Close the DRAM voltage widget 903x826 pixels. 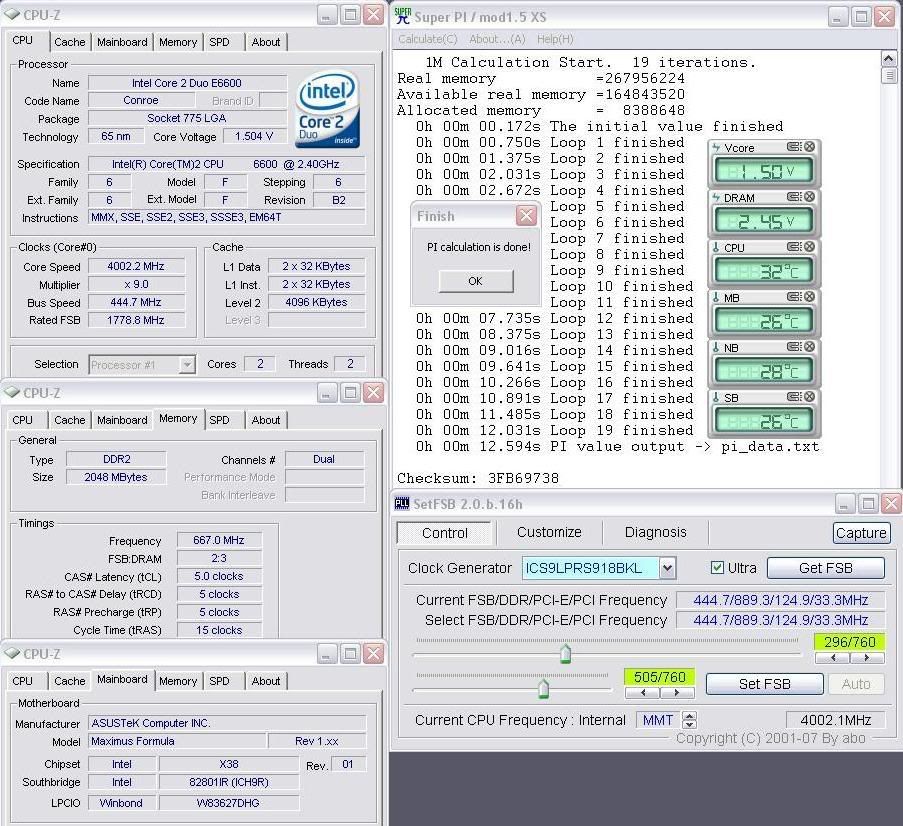pos(809,197)
